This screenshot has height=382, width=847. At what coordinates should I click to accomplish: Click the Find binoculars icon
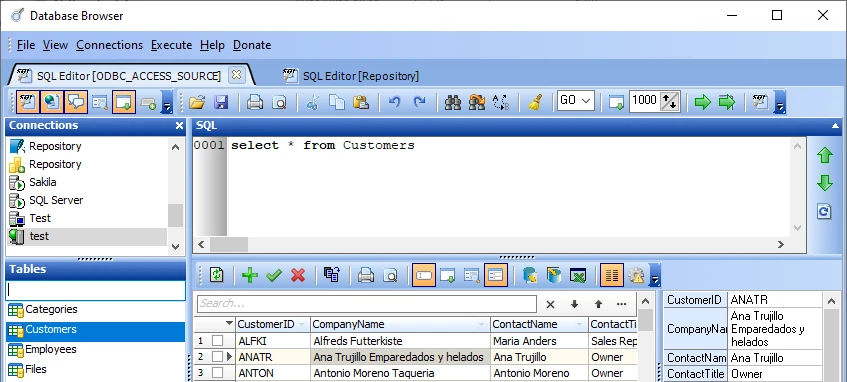(x=453, y=102)
